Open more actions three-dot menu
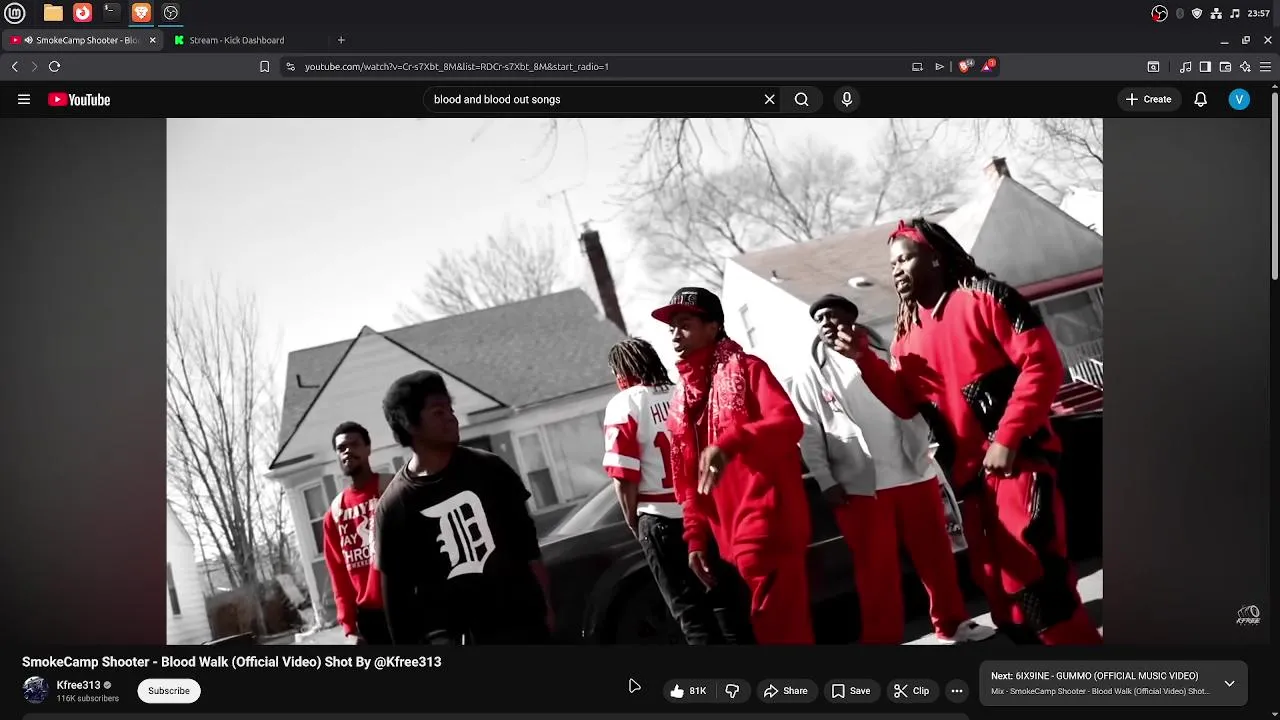 tap(957, 691)
